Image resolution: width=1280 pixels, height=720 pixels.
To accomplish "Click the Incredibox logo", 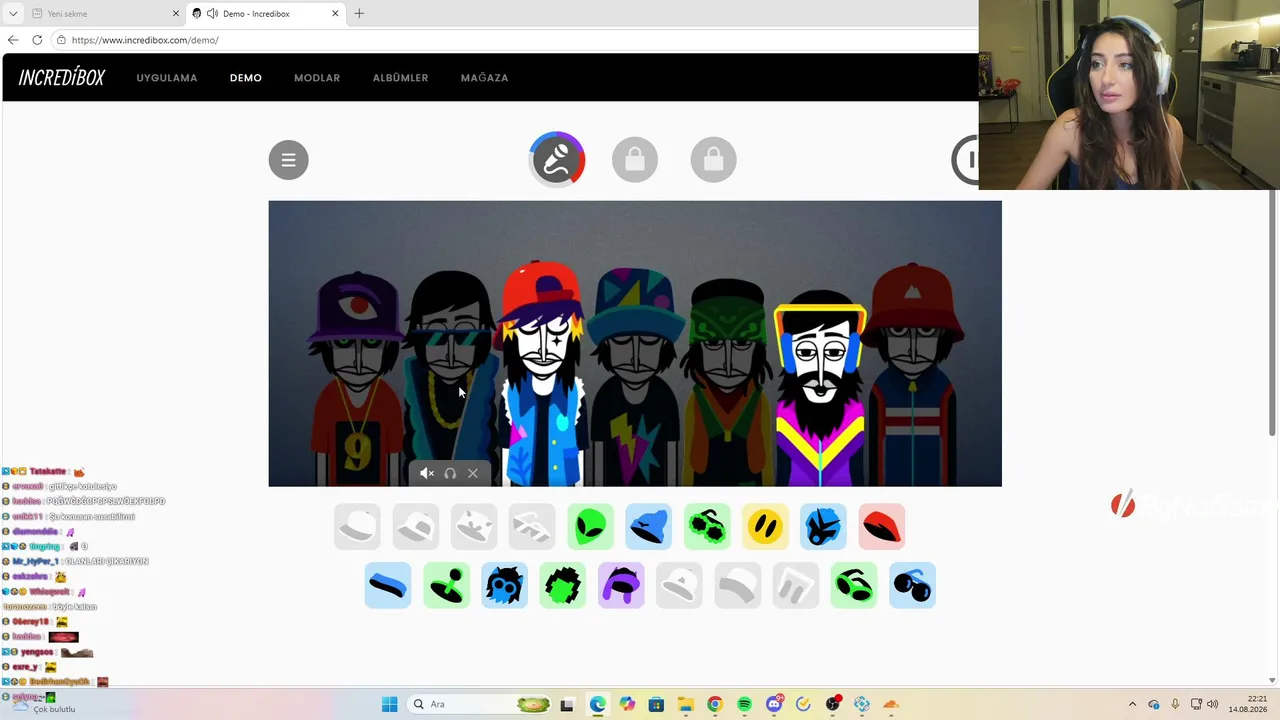I will 62,78.
